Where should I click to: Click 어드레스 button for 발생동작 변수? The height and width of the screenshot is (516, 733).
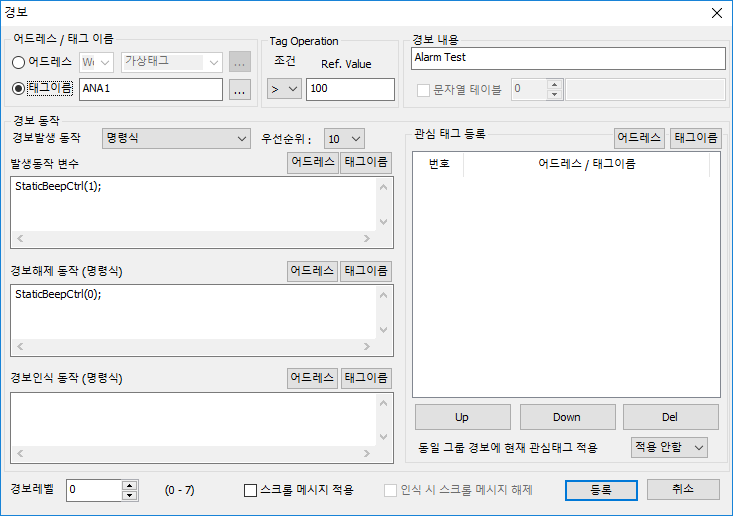point(313,162)
